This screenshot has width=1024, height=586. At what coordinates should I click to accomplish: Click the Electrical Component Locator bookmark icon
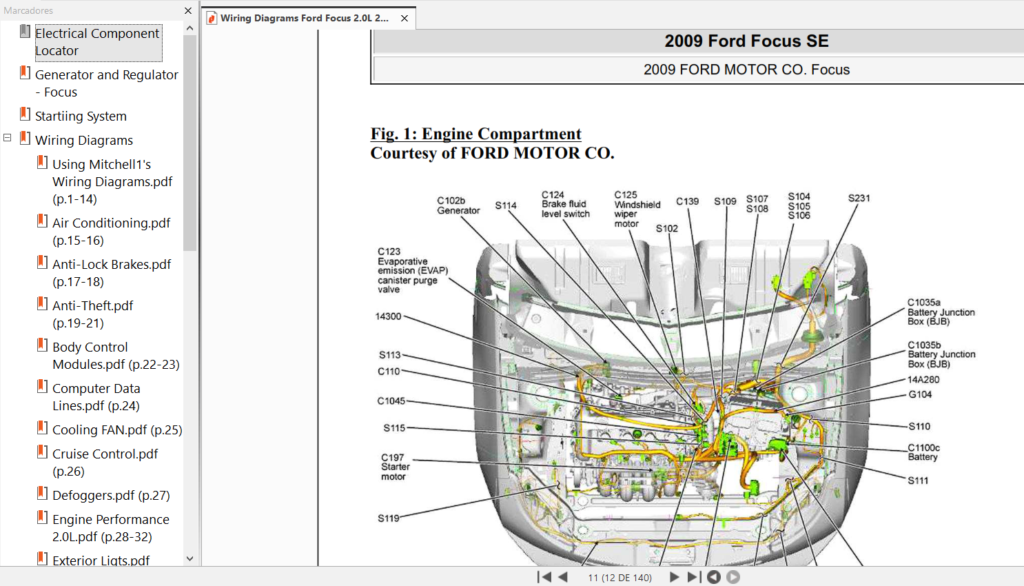25,31
